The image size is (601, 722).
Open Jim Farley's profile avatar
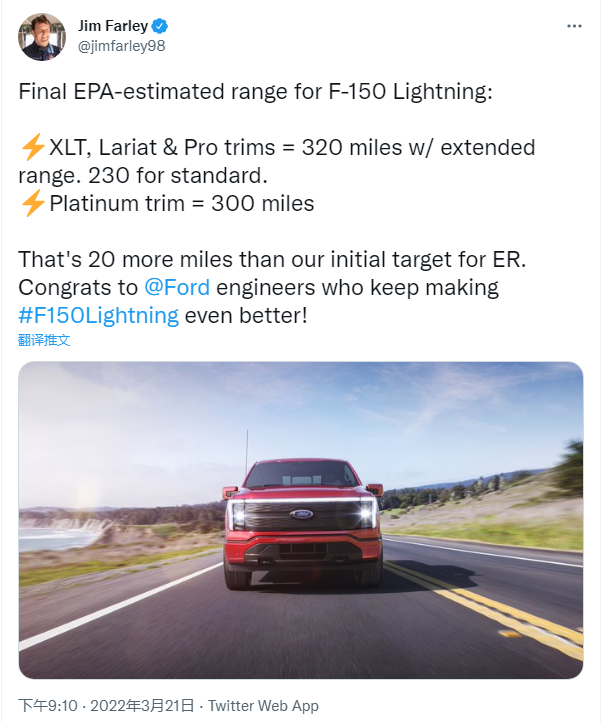pyautogui.click(x=42, y=37)
